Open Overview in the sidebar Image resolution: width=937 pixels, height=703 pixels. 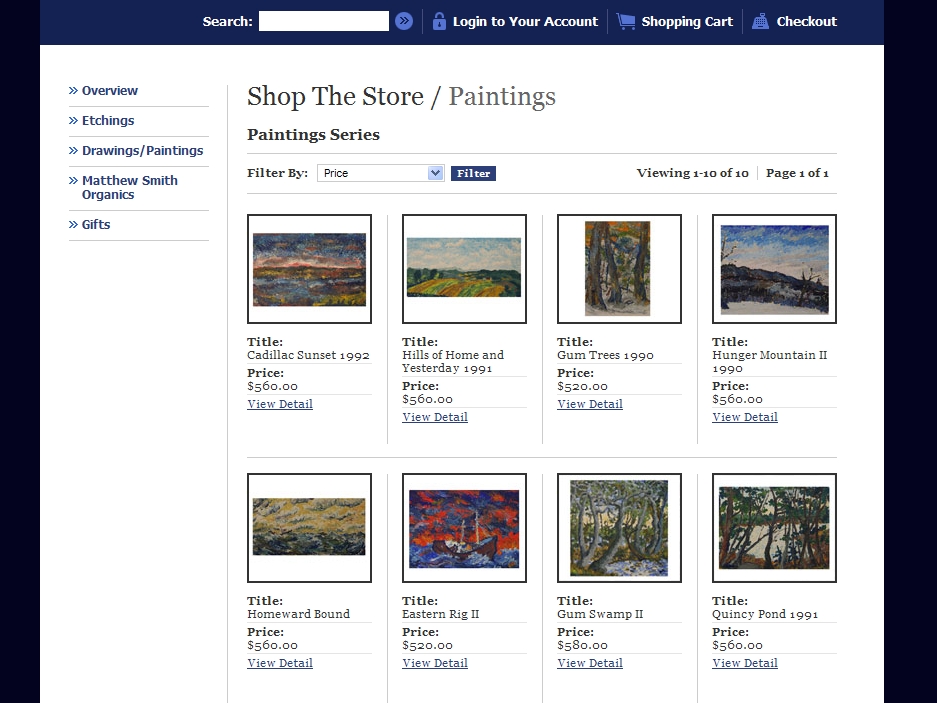(110, 91)
